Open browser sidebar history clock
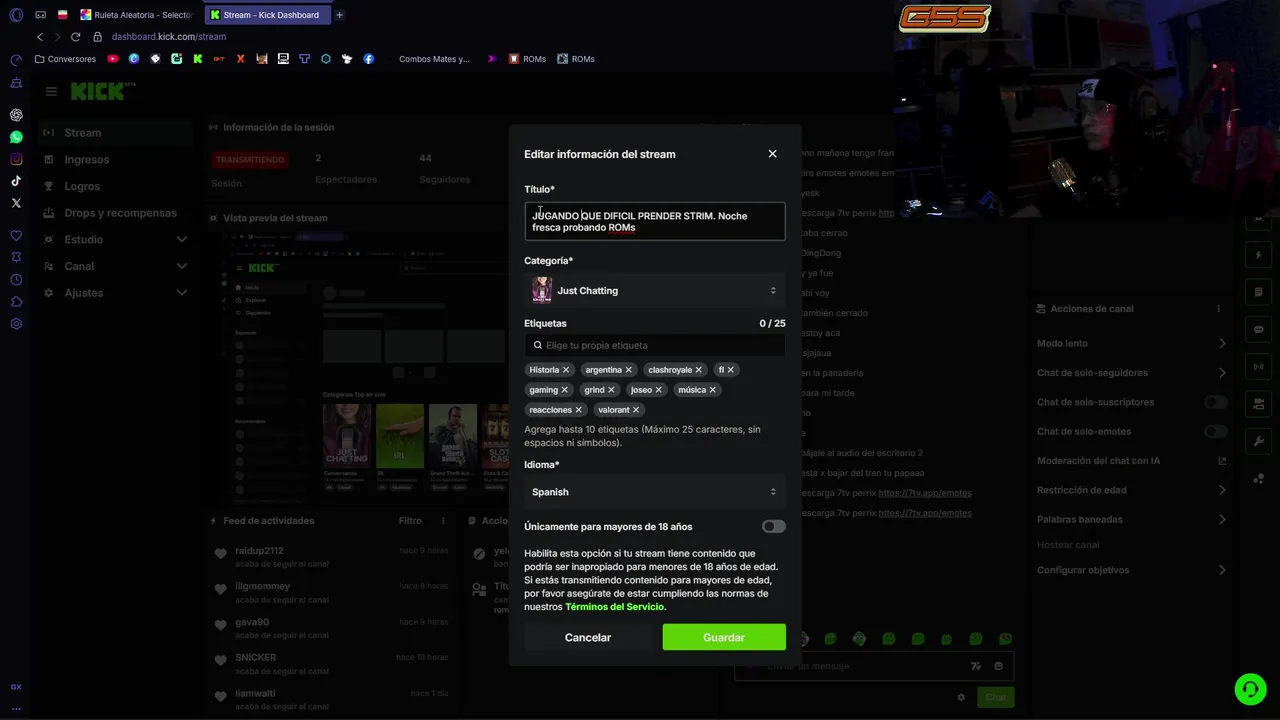1280x720 pixels. 16,280
